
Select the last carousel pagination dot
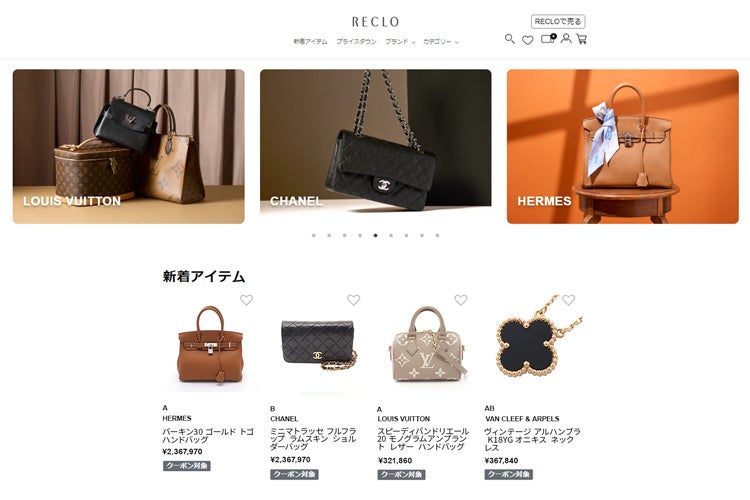pos(437,235)
